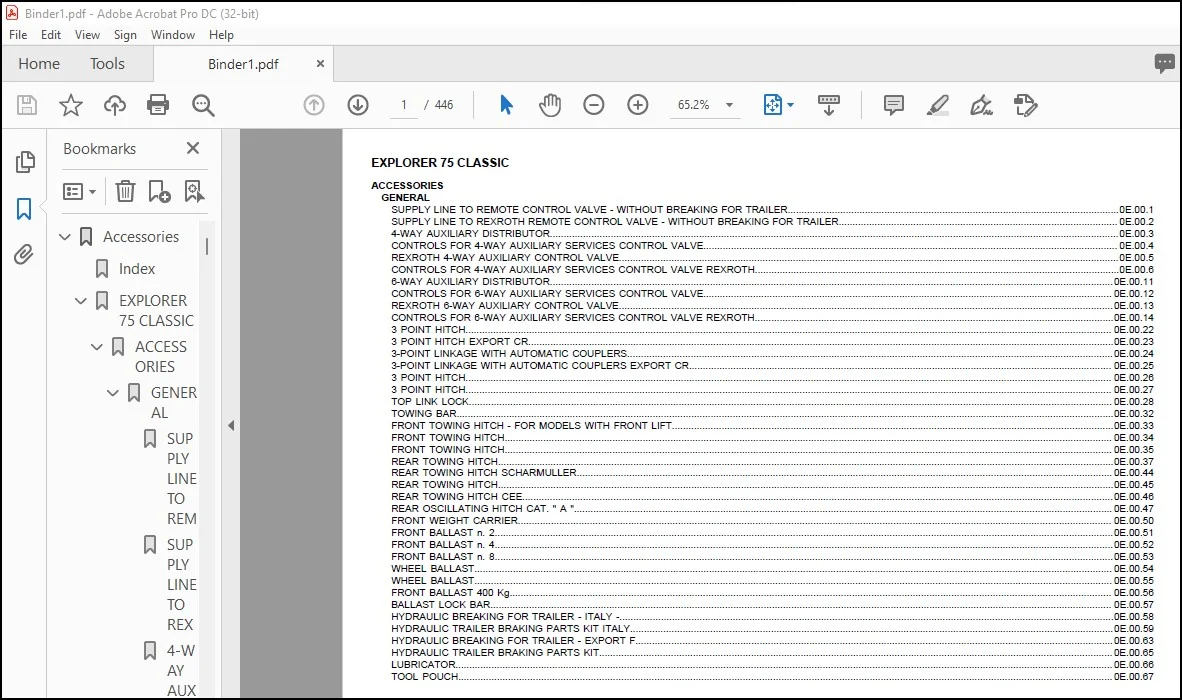The width and height of the screenshot is (1182, 700).
Task: Click the 65.2% zoom value field
Action: [694, 105]
